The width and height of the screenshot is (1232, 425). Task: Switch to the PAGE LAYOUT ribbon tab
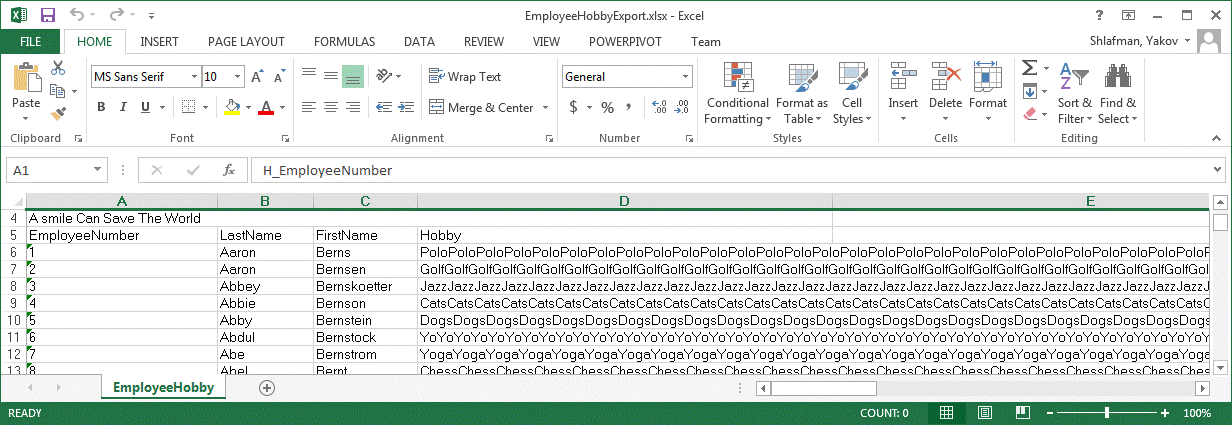pyautogui.click(x=246, y=41)
